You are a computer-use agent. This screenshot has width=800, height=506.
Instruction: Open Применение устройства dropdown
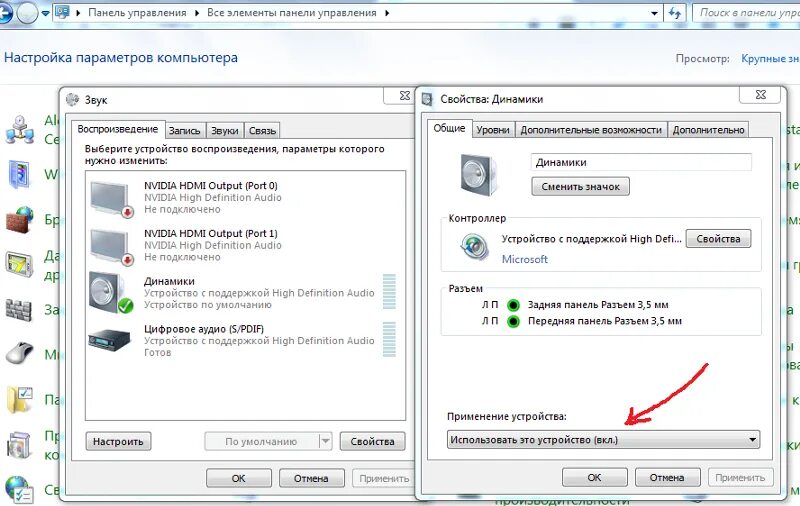point(603,440)
